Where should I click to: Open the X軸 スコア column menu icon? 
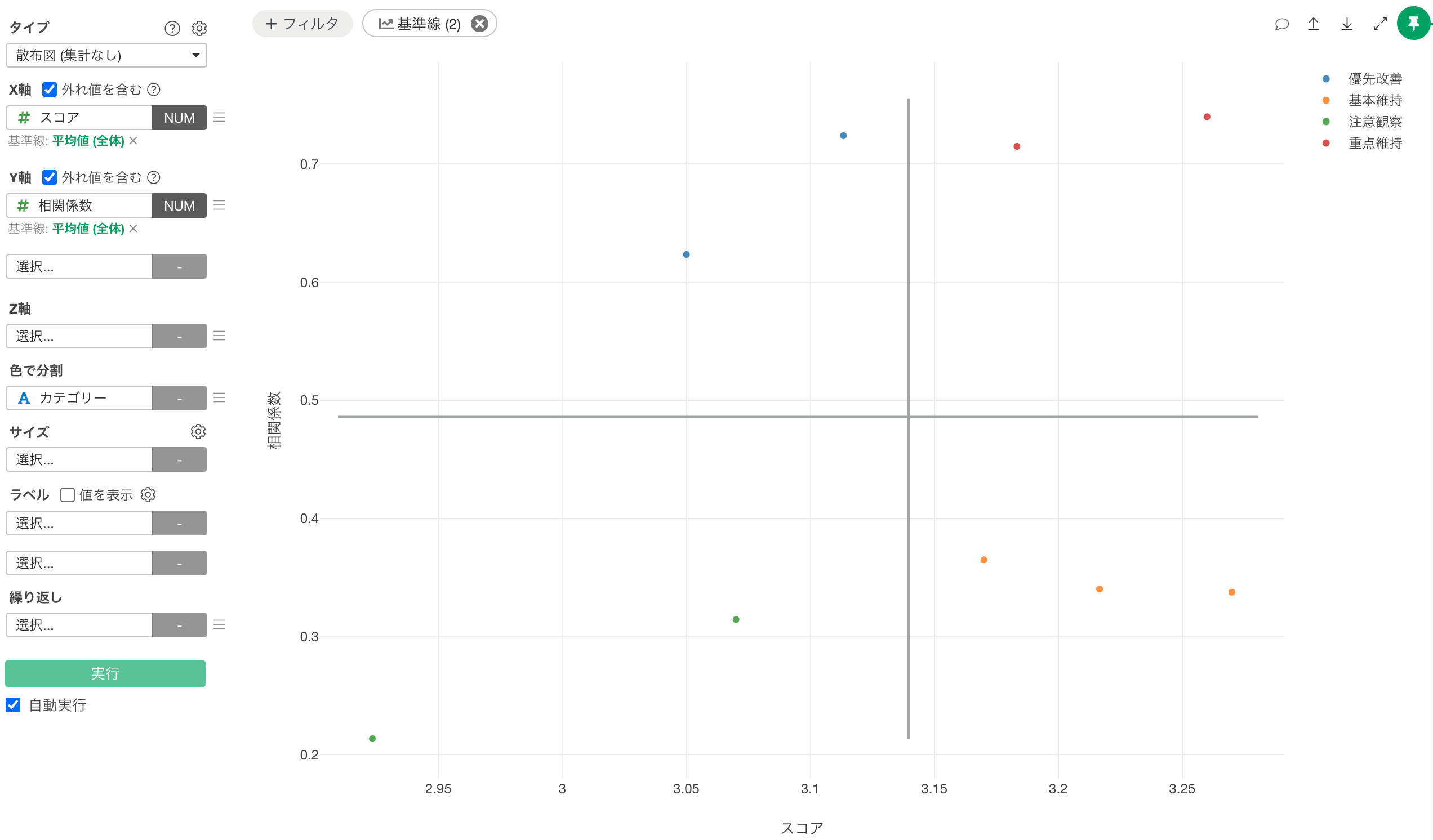click(220, 118)
